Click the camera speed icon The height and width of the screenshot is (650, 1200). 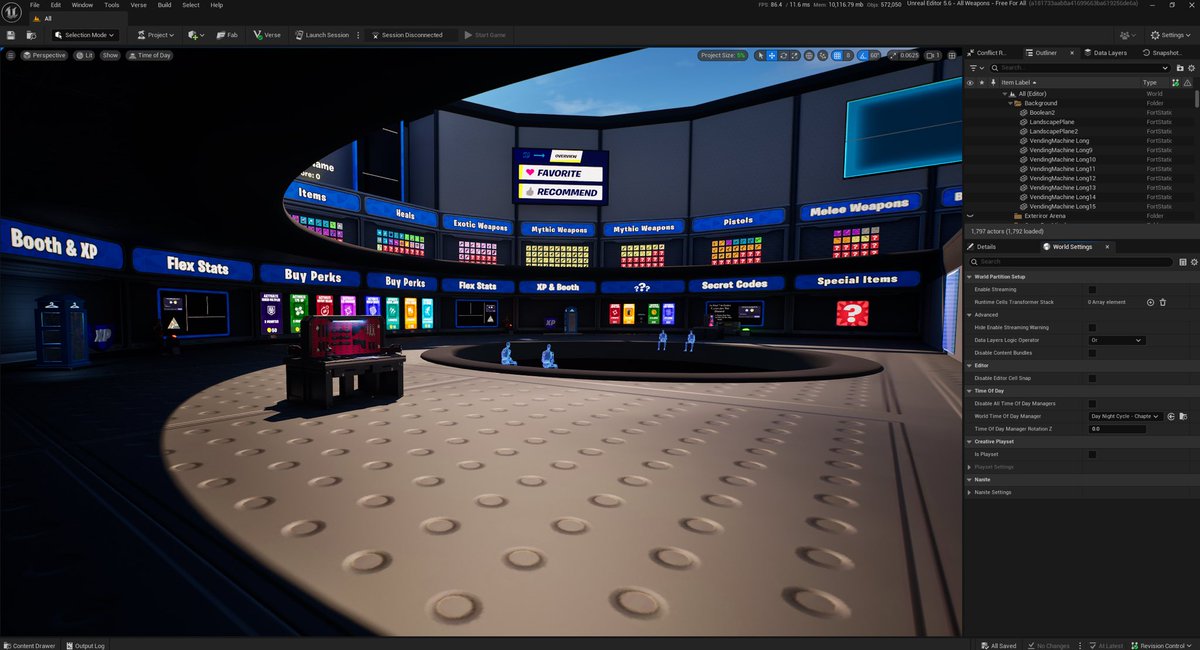[933, 55]
